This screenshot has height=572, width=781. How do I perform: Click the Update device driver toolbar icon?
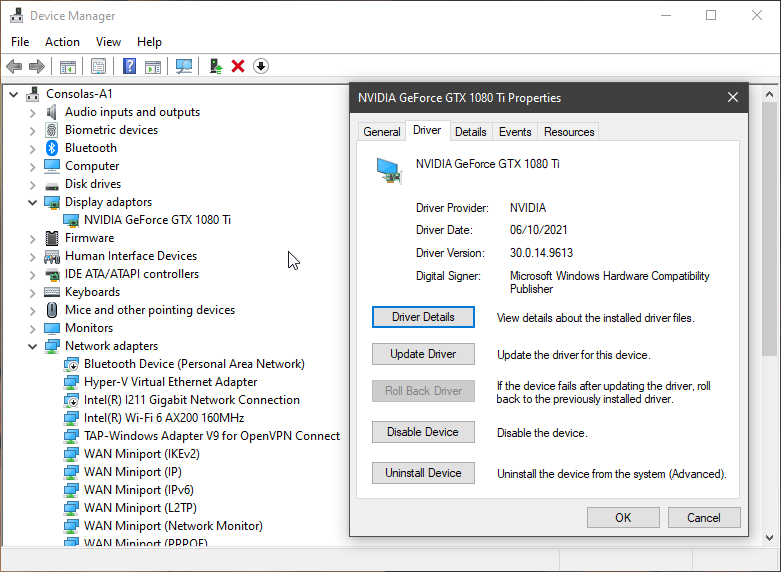pos(216,66)
